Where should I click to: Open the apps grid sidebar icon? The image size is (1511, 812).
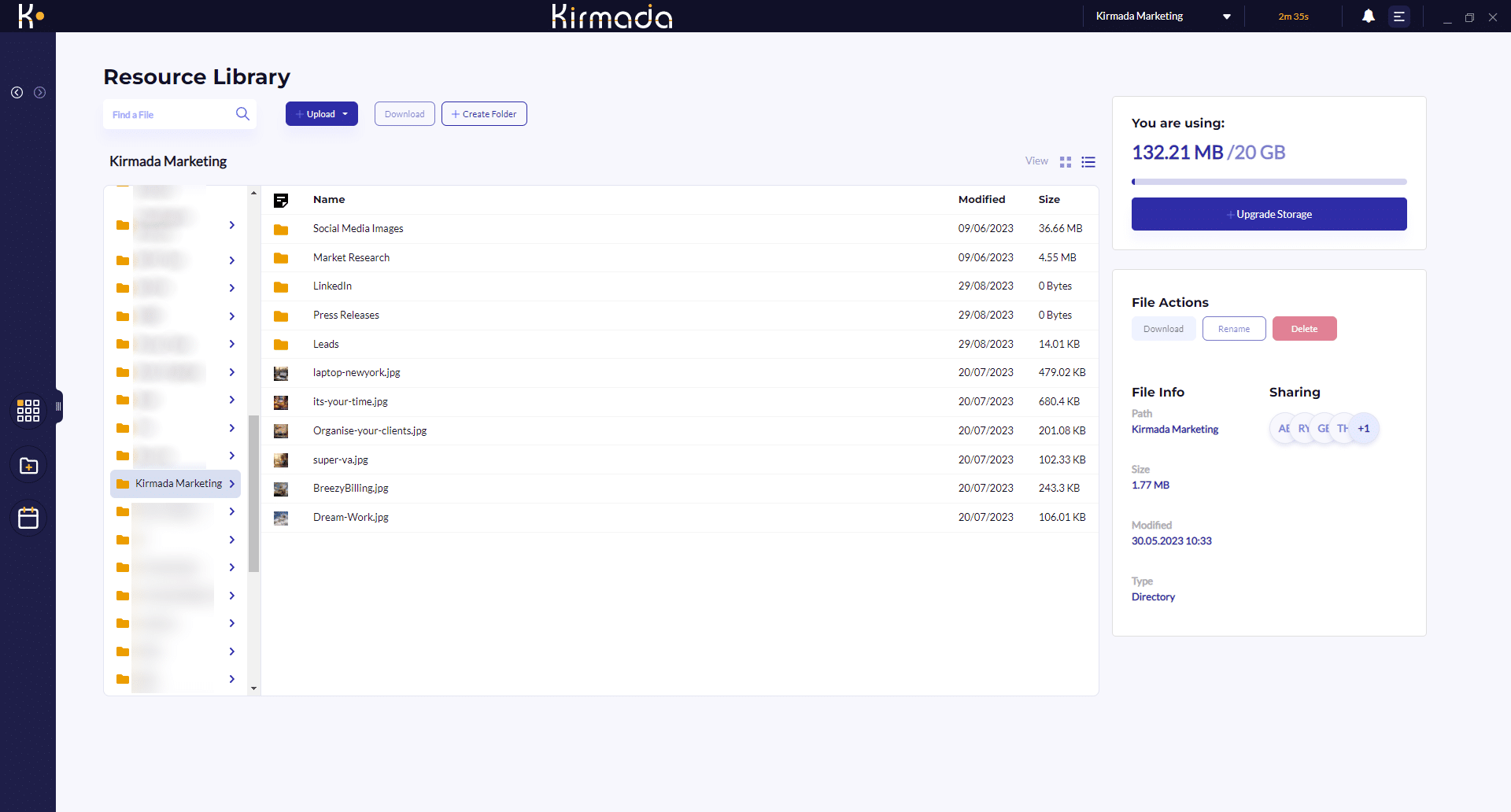click(x=28, y=410)
